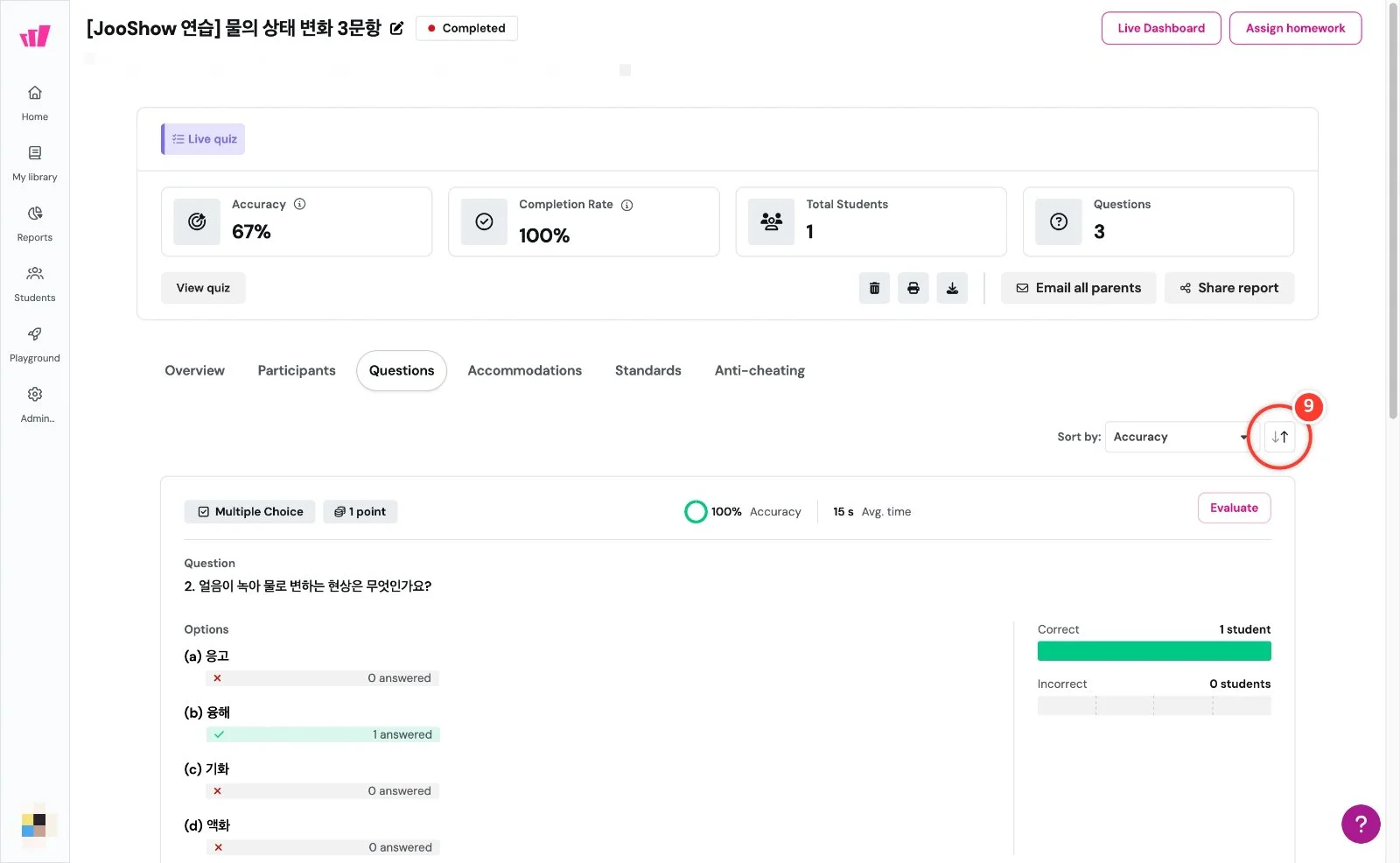The width and height of the screenshot is (1400, 863).
Task: Click the '1 student' correct count
Action: point(1244,629)
